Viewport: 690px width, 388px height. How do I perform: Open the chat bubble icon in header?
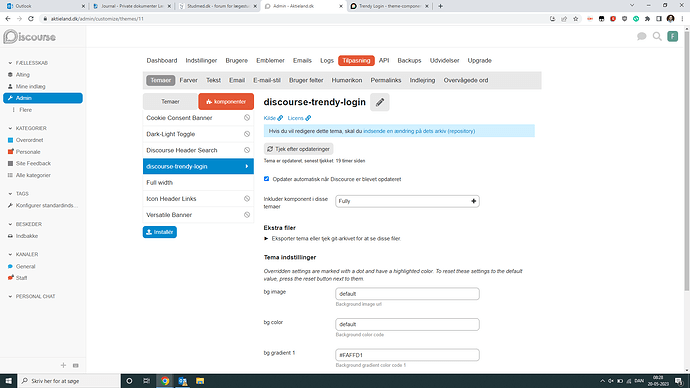pos(642,37)
